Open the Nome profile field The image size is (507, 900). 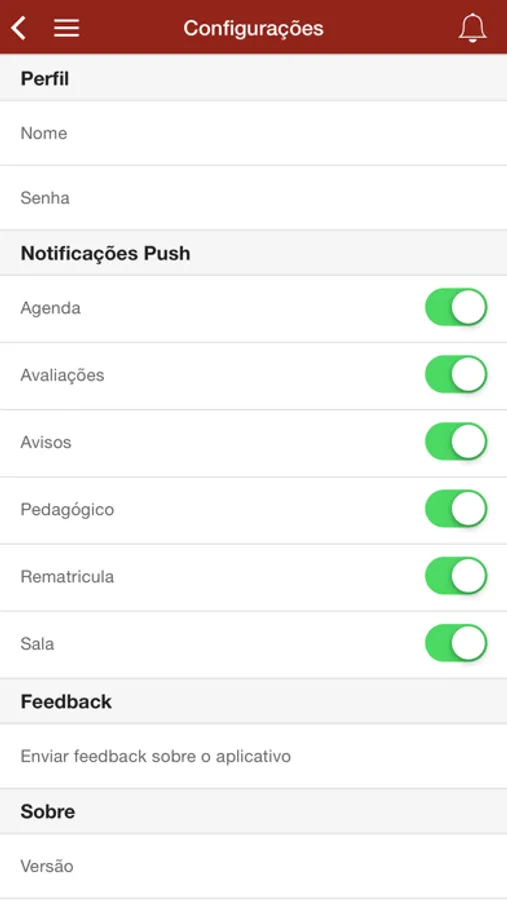click(253, 133)
